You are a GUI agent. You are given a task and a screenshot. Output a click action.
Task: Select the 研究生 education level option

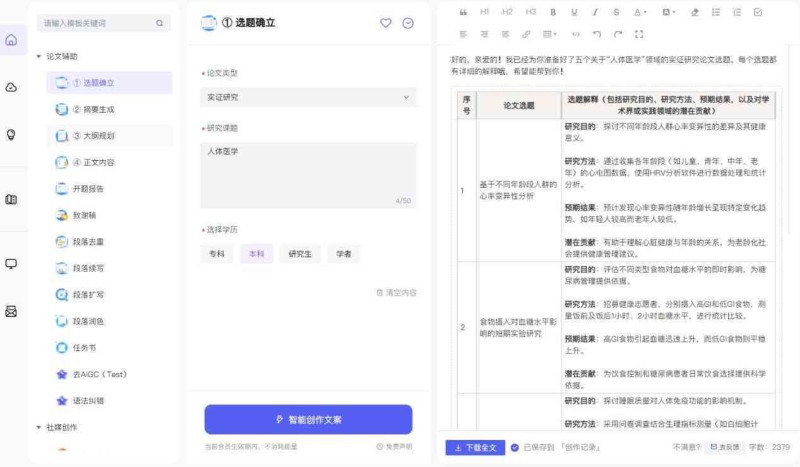coord(299,254)
